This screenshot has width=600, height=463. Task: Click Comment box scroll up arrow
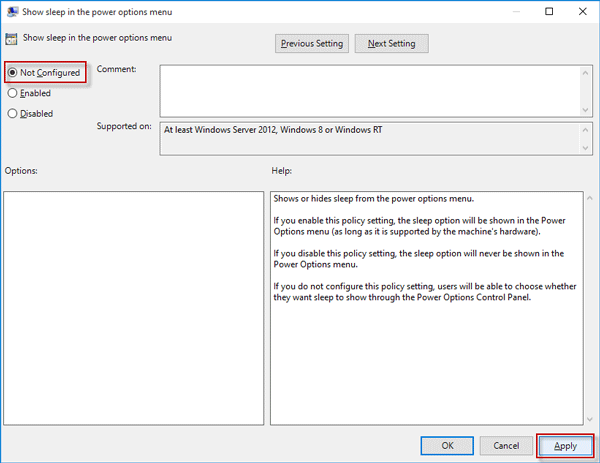585,73
